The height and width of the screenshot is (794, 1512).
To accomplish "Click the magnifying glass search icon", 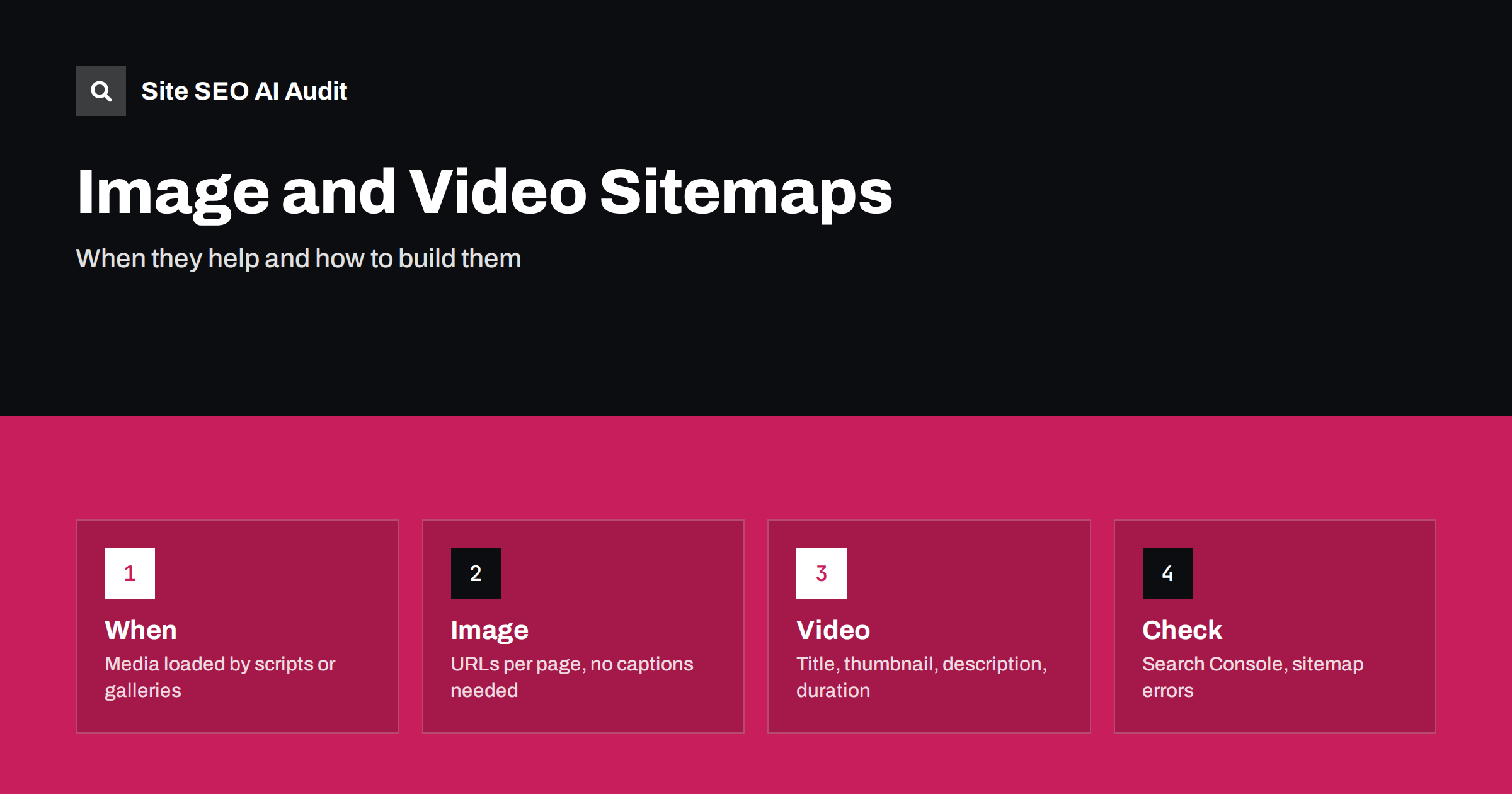I will [101, 91].
